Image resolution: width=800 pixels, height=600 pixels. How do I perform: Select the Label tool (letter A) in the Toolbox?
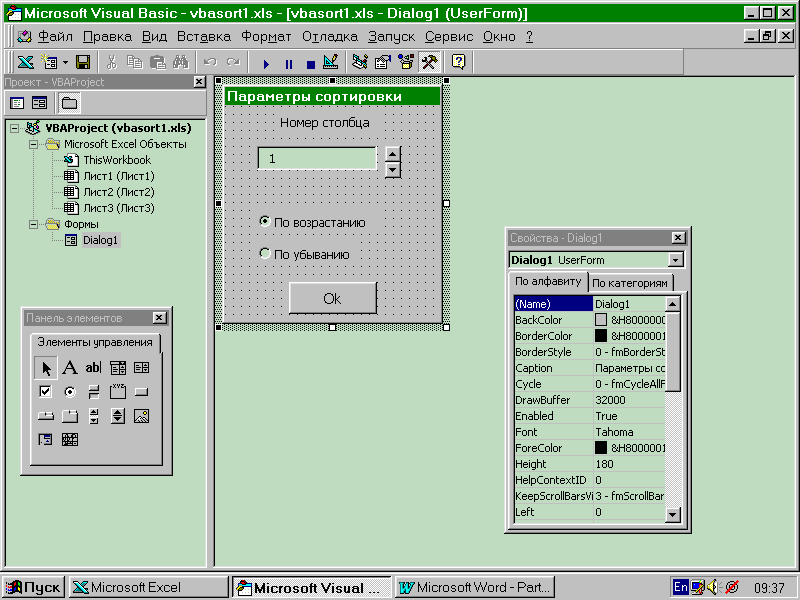70,367
